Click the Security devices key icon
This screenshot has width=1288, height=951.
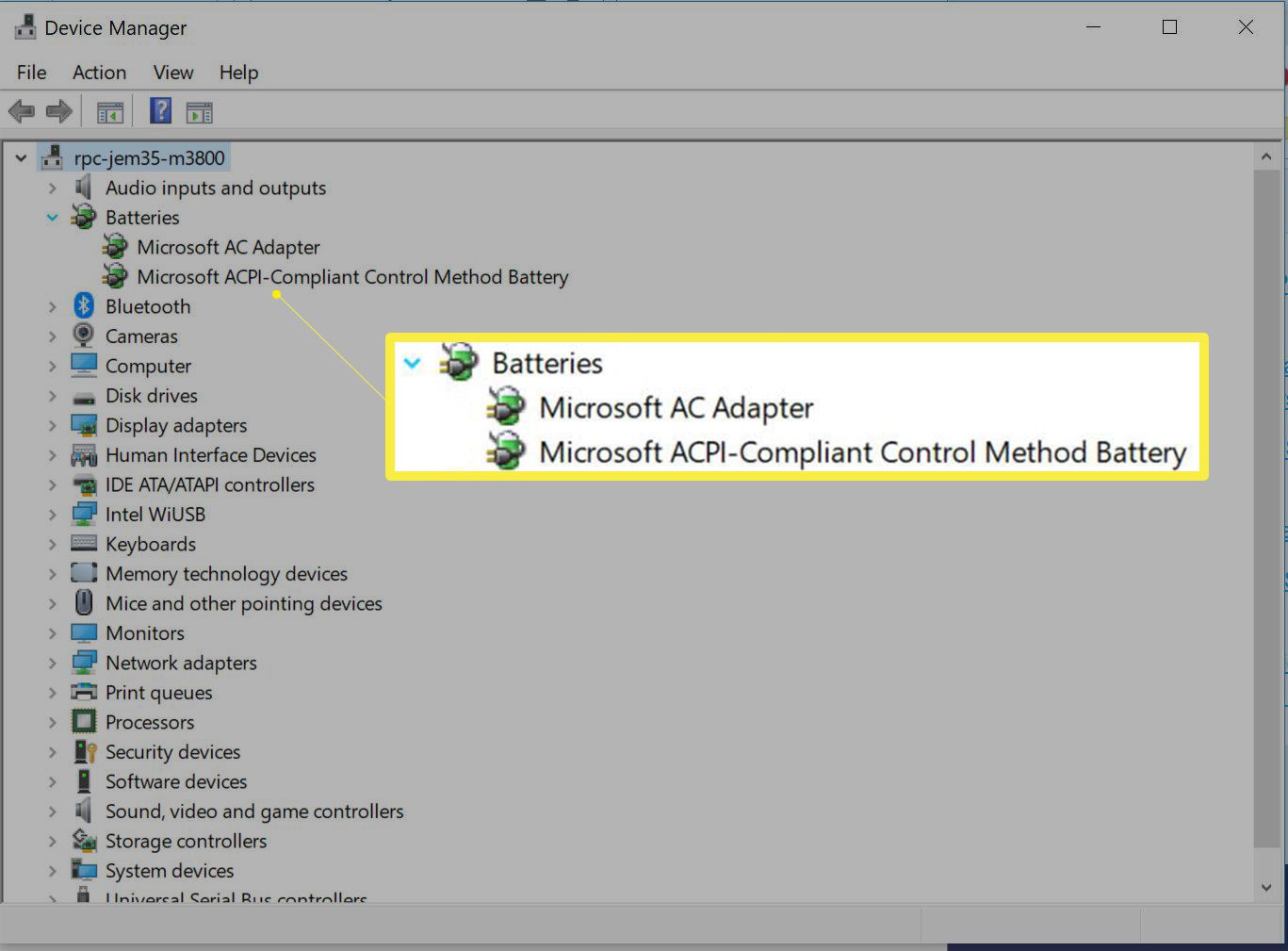85,751
